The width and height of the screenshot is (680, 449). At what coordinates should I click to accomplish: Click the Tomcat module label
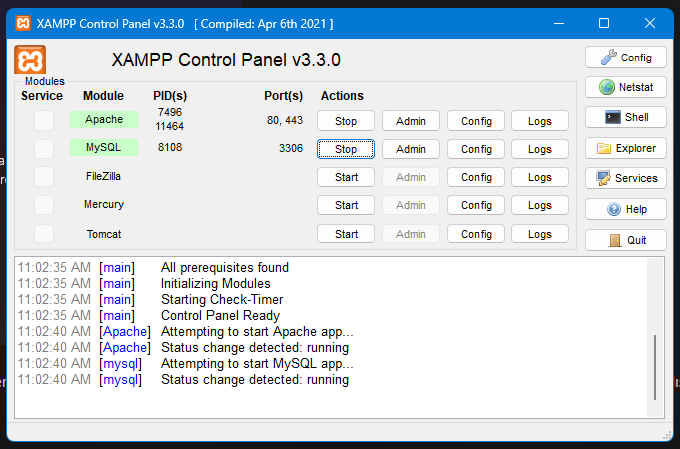coord(104,234)
